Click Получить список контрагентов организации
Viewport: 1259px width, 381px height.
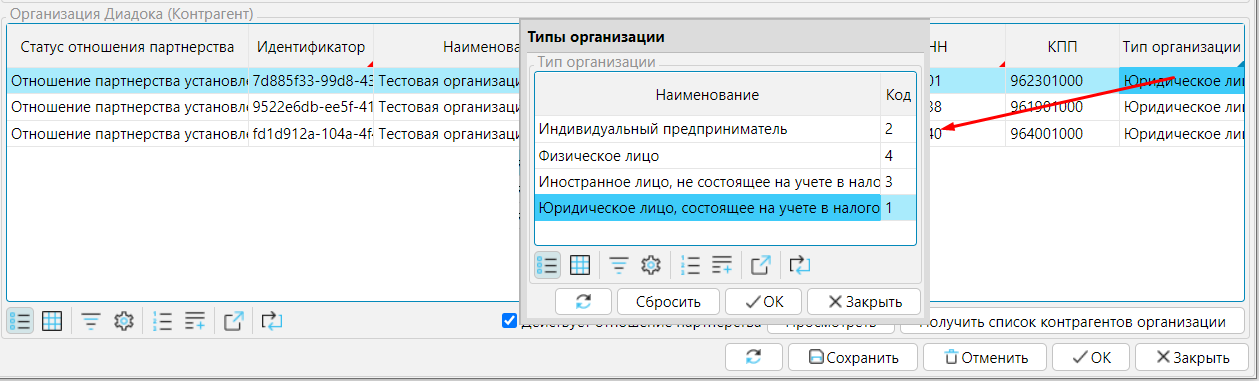coord(1072,322)
